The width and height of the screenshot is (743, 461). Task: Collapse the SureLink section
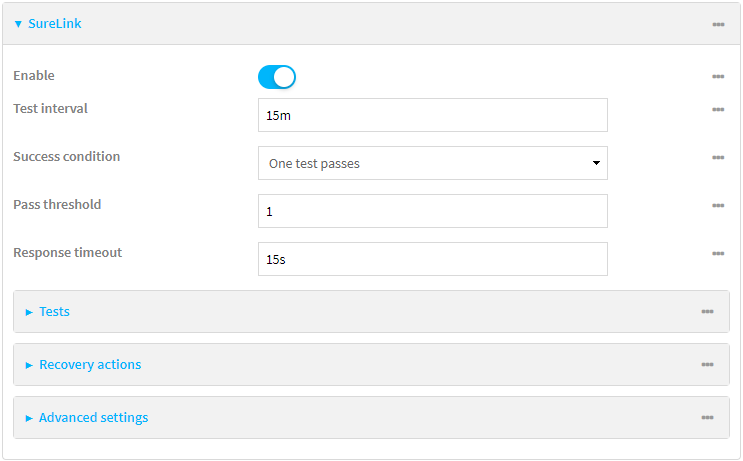tap(18, 24)
